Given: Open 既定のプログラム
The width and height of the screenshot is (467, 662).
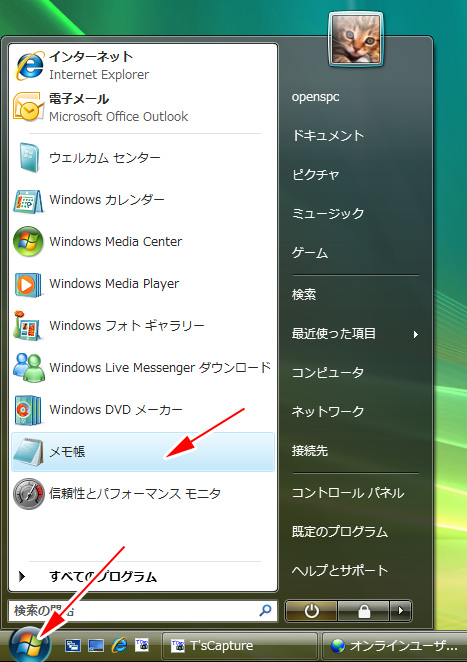Looking at the screenshot, I should [x=340, y=532].
